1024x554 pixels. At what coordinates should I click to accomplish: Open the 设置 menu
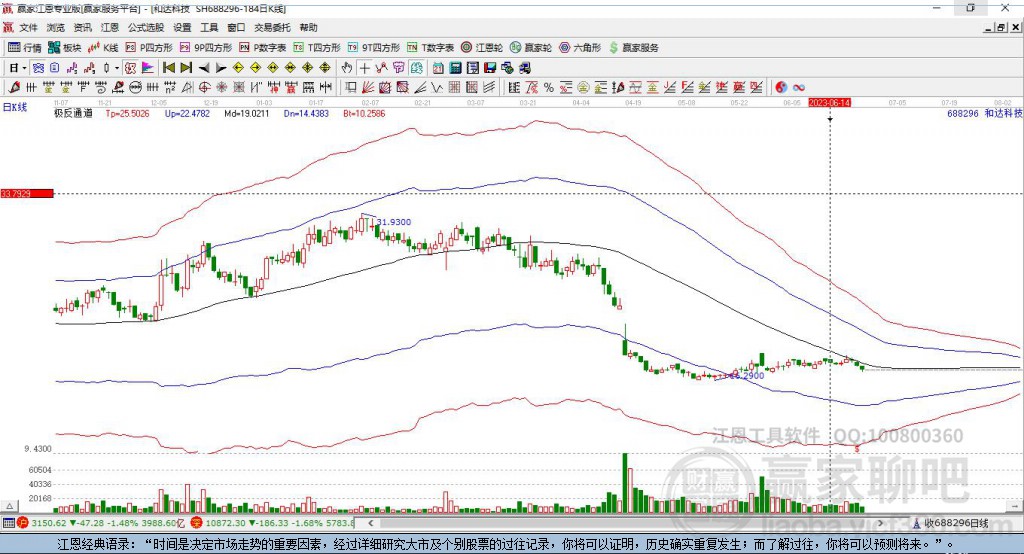pyautogui.click(x=182, y=27)
